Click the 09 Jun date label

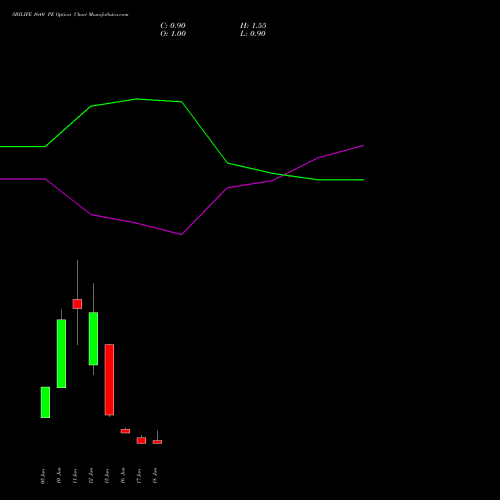click(43, 476)
